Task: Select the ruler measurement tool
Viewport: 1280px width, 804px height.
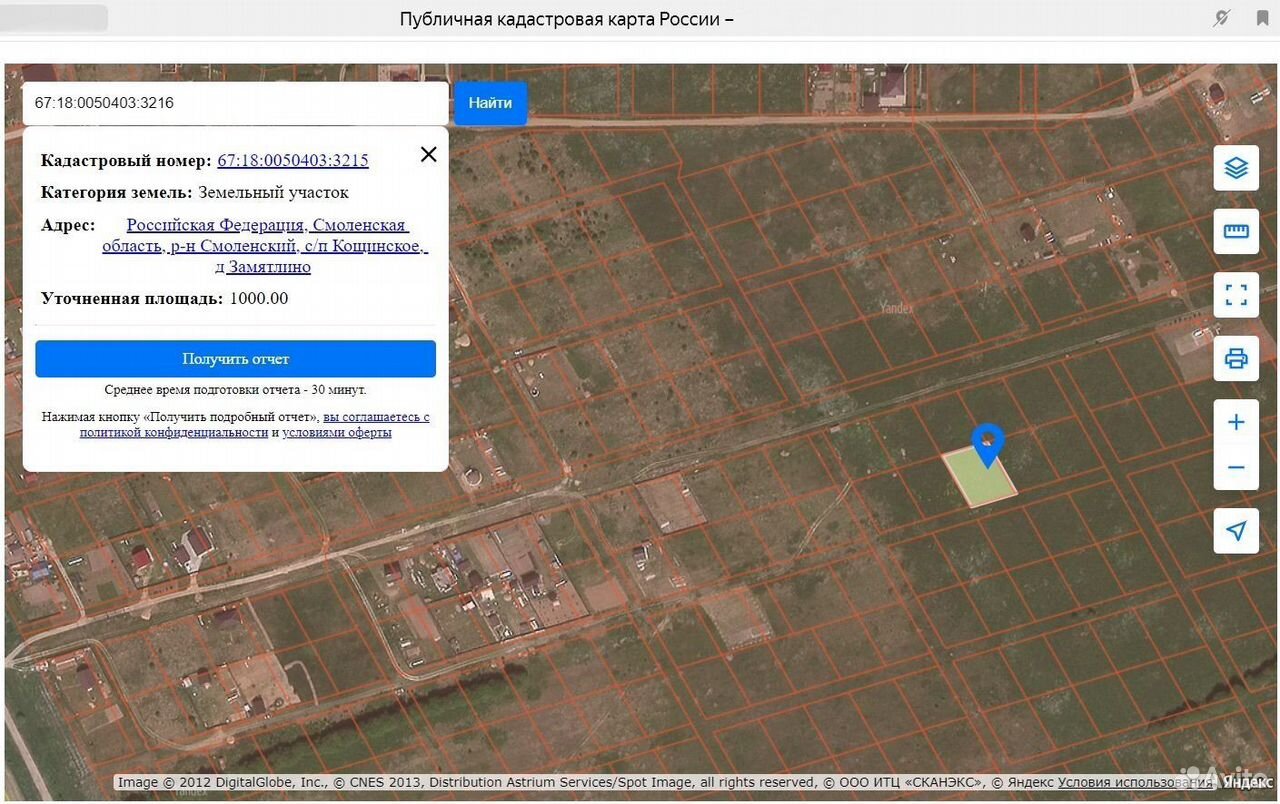Action: (1236, 232)
